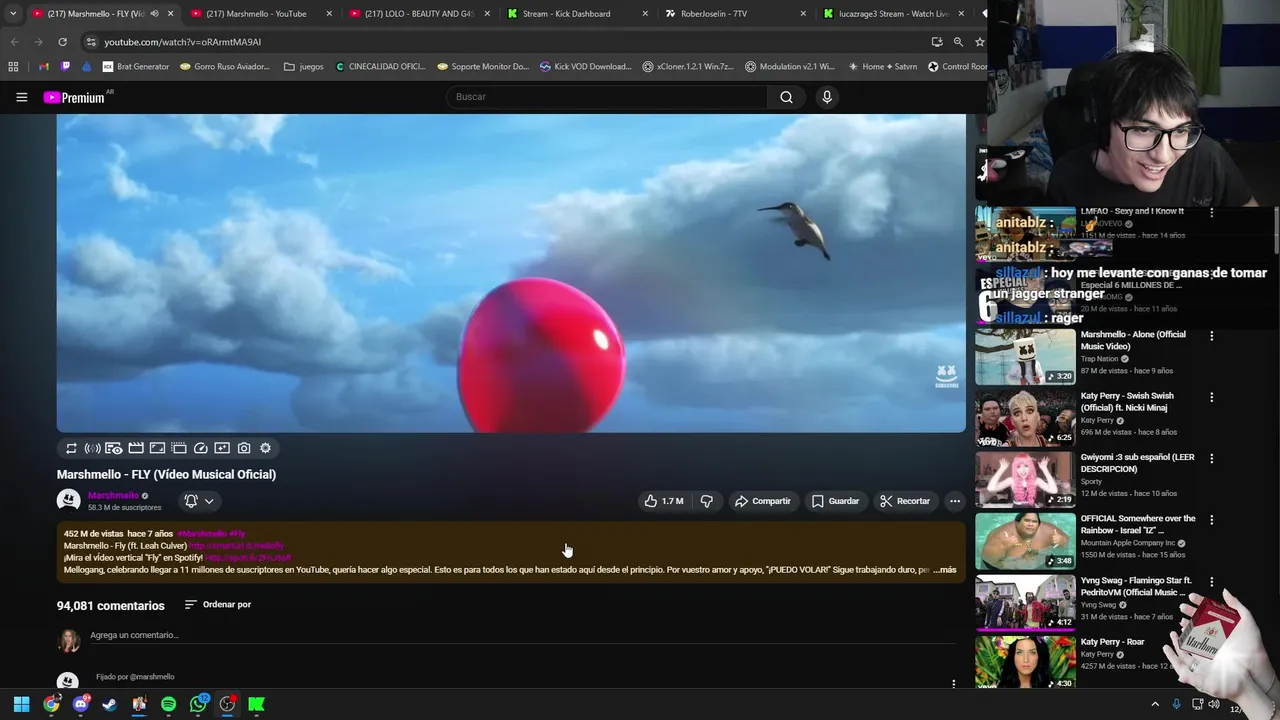The height and width of the screenshot is (720, 1280).
Task: Click the Agrega un comentario field
Action: click(524, 635)
